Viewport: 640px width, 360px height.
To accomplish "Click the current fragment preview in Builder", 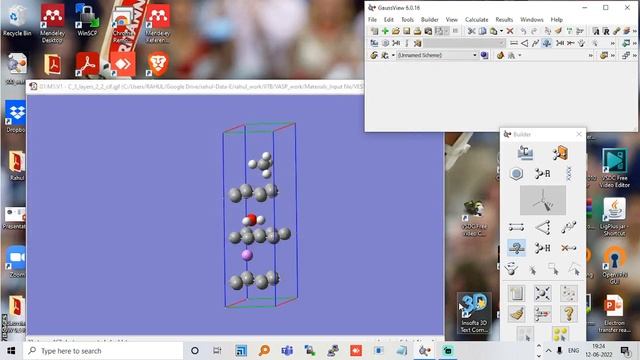I will tap(543, 200).
